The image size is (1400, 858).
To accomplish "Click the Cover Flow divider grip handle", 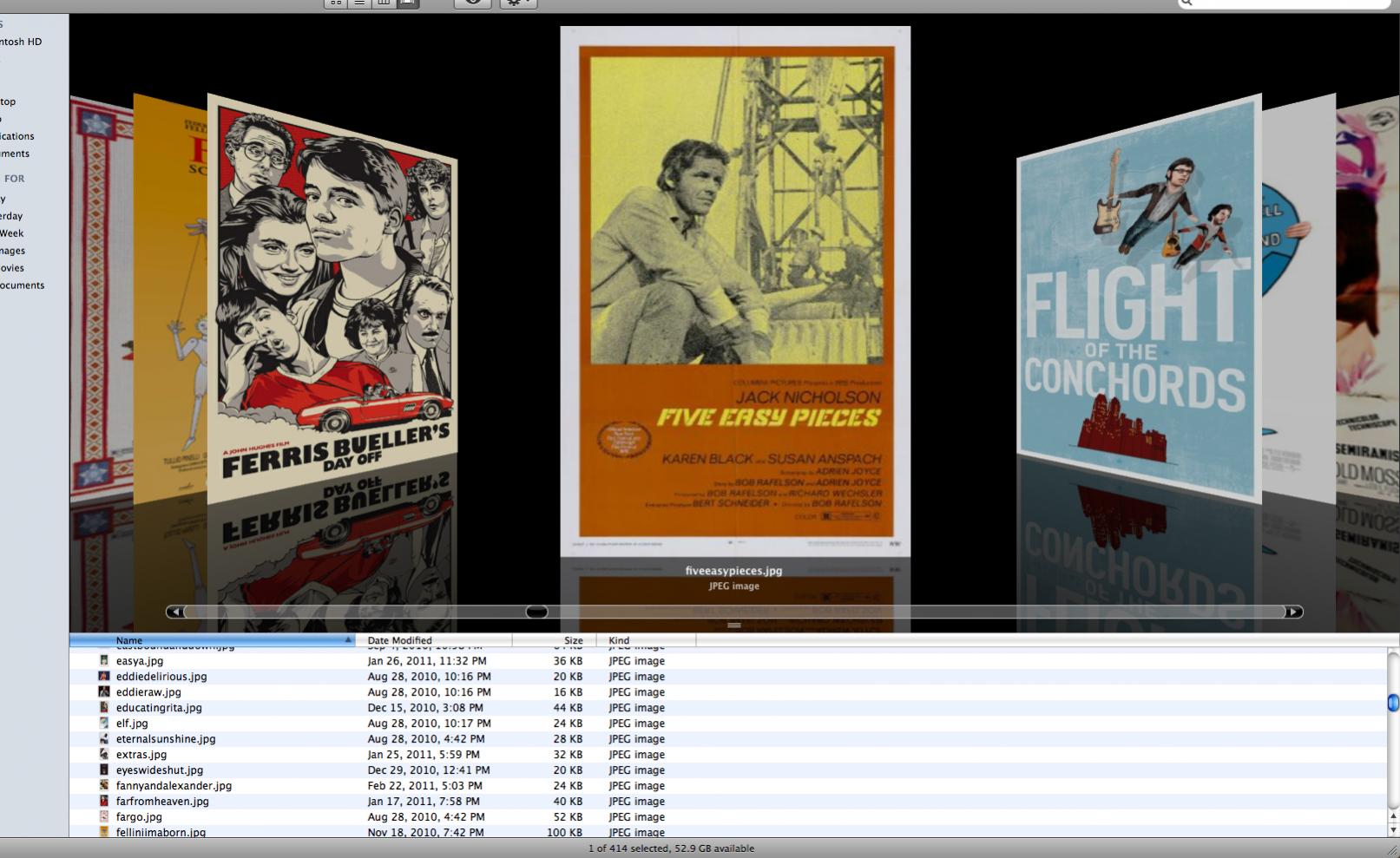I will click(x=734, y=625).
